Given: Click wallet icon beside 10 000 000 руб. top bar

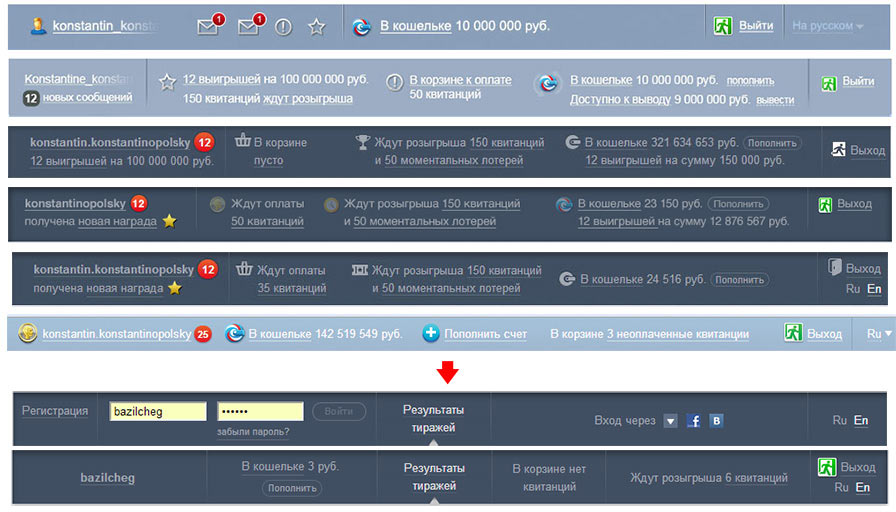Looking at the screenshot, I should pos(361,26).
